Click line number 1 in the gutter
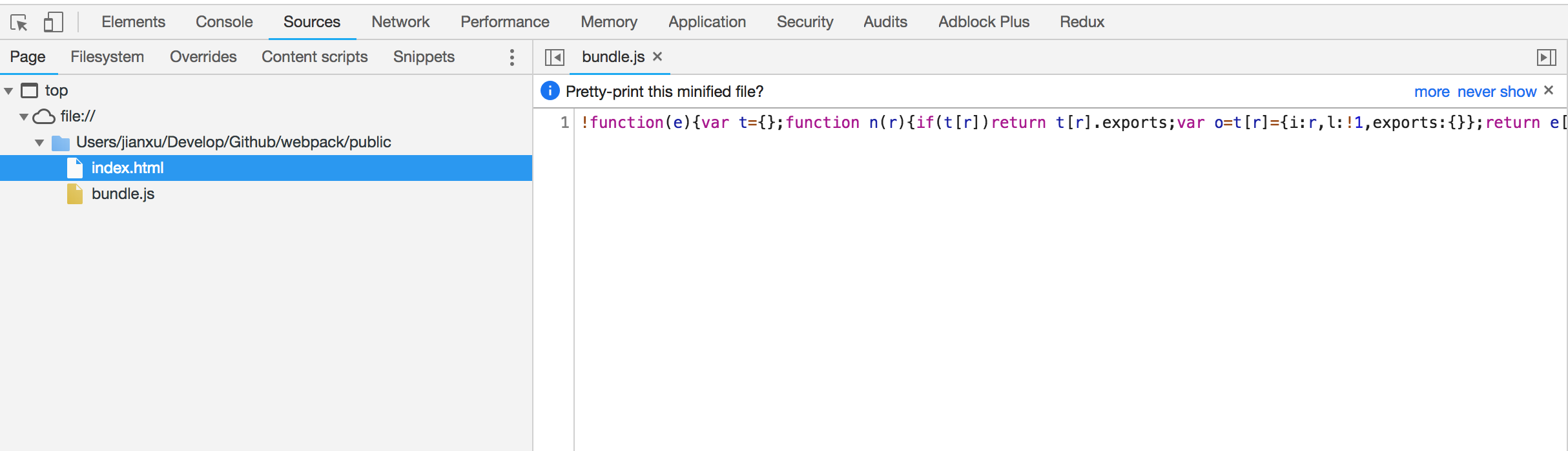 564,122
